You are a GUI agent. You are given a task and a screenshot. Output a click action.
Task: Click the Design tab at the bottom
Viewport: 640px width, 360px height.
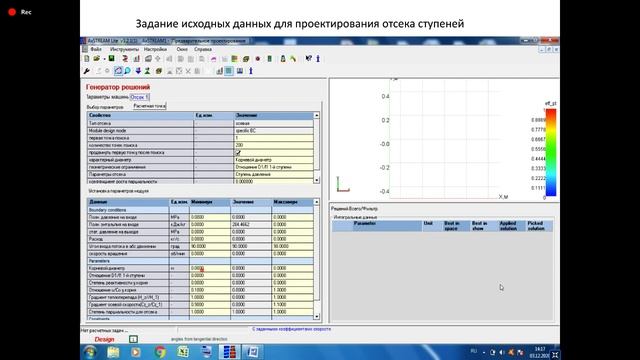pyautogui.click(x=104, y=340)
